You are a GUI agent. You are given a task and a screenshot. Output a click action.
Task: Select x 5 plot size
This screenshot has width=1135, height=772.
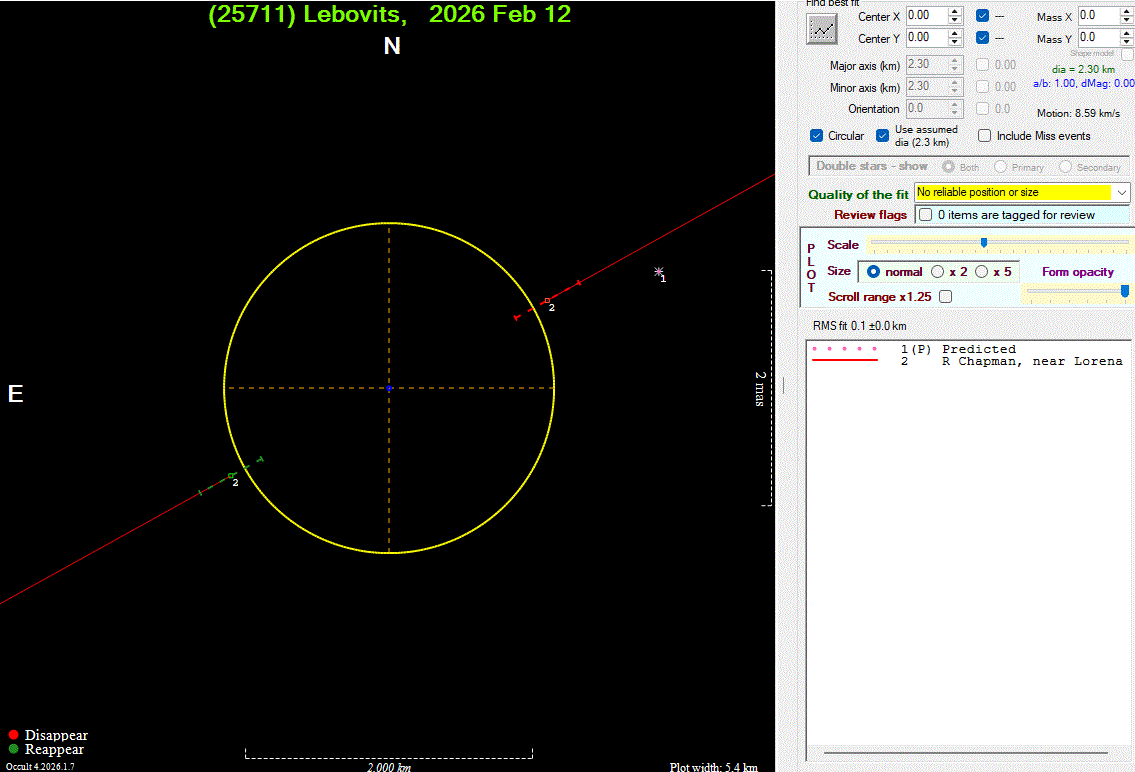pos(982,272)
